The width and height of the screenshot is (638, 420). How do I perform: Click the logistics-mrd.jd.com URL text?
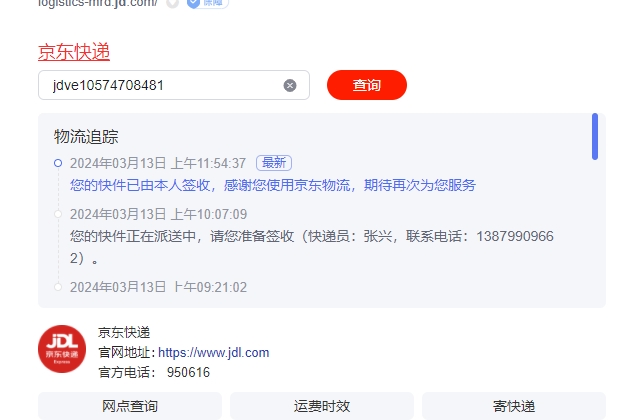98,3
